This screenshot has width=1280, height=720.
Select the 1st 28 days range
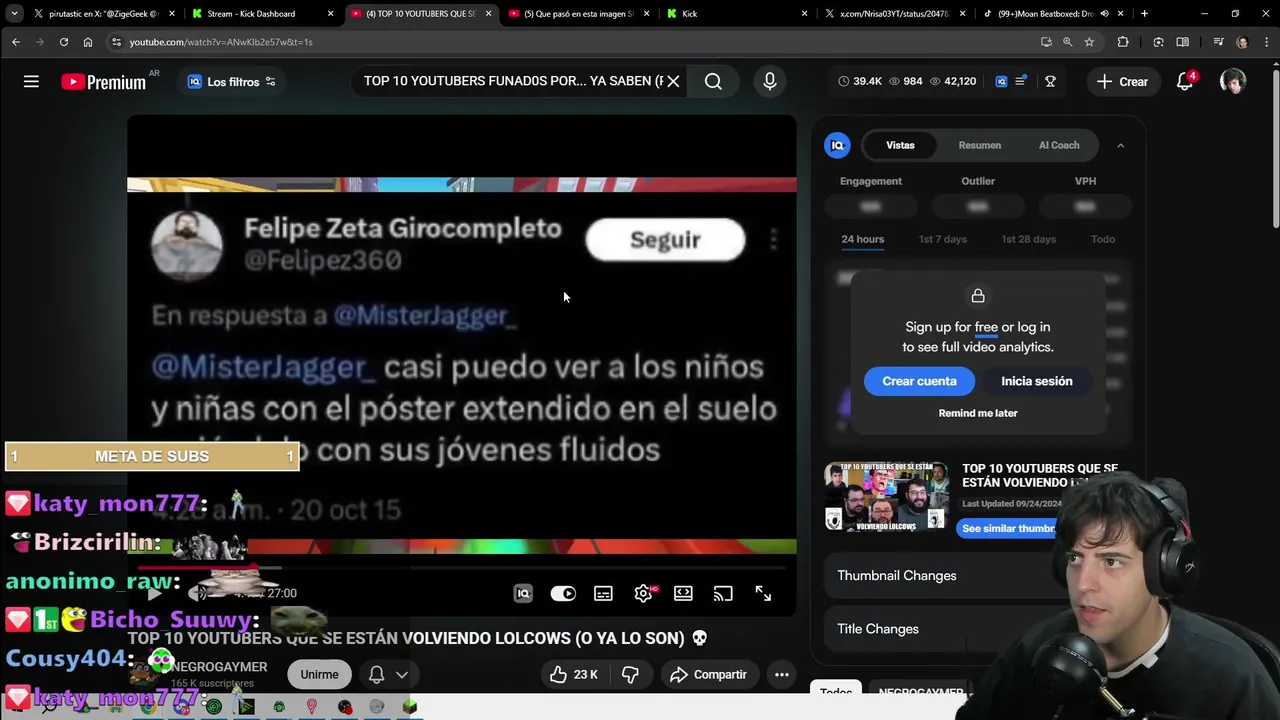[1029, 239]
